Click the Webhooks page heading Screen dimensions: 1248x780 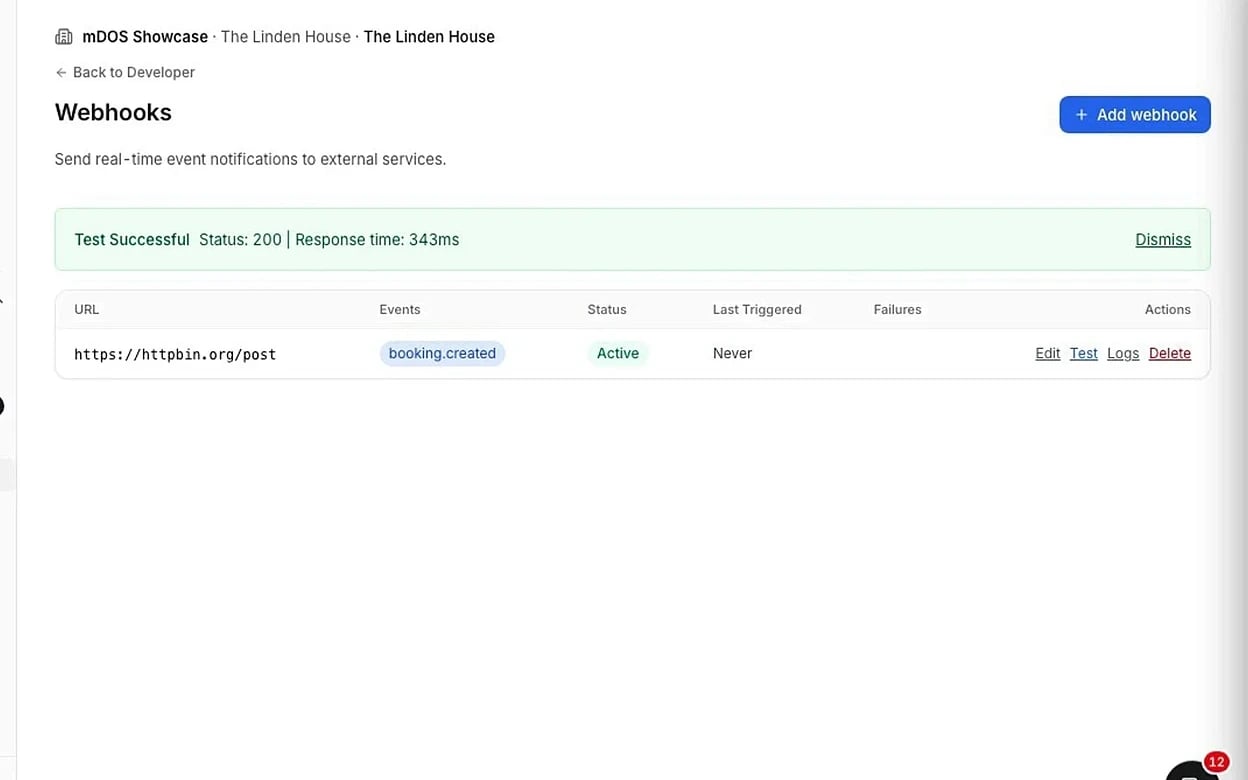(x=113, y=112)
